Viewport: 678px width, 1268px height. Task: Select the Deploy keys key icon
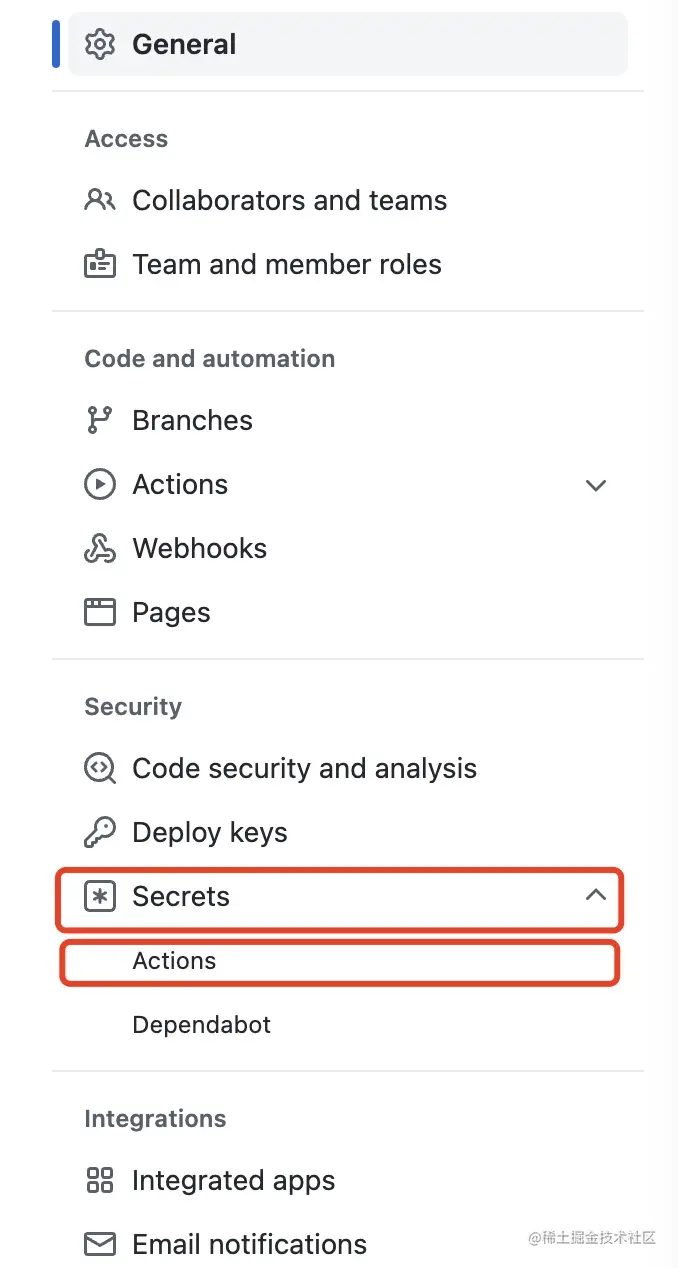tap(100, 832)
